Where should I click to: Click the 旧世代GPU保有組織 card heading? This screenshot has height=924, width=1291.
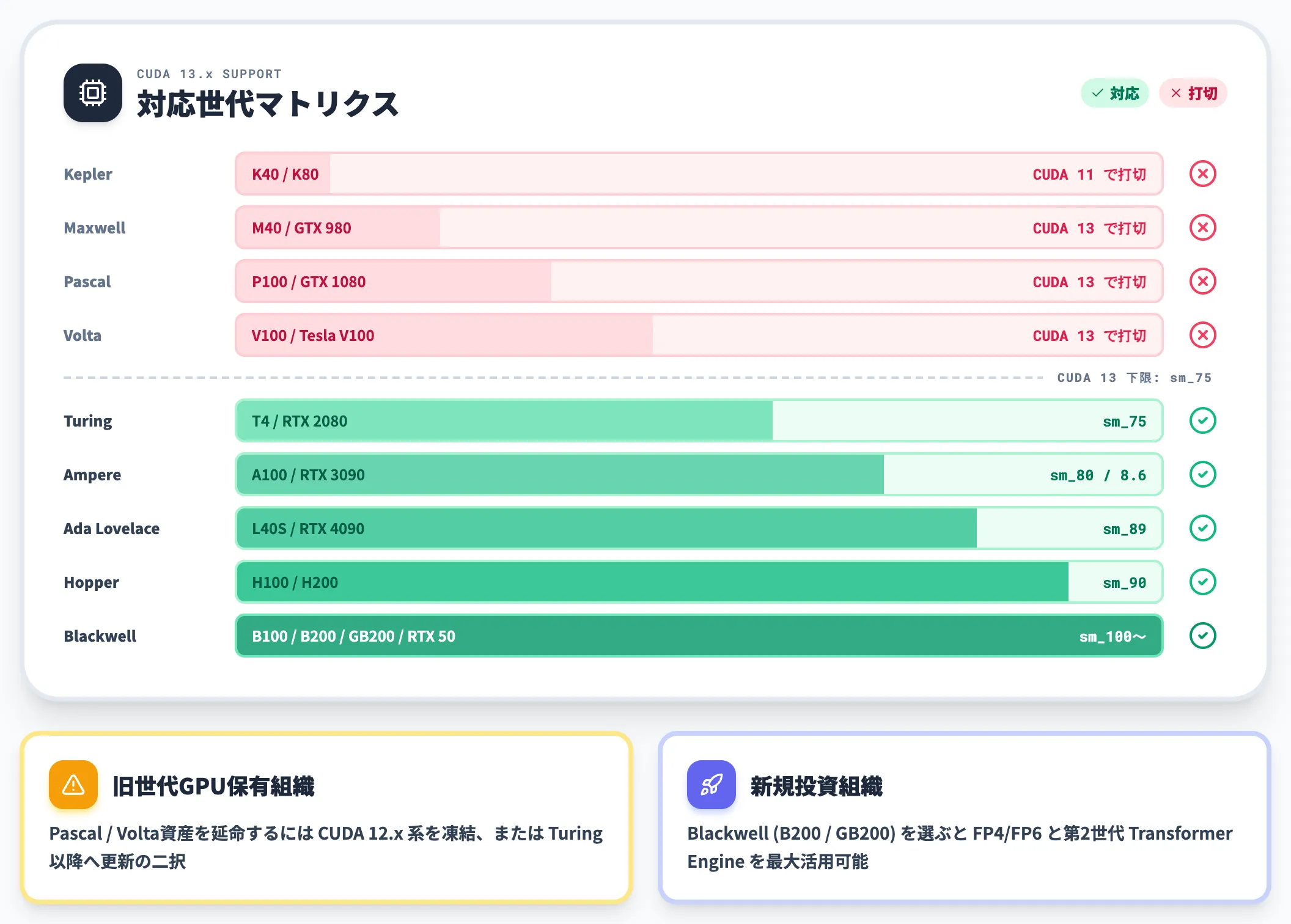[214, 786]
